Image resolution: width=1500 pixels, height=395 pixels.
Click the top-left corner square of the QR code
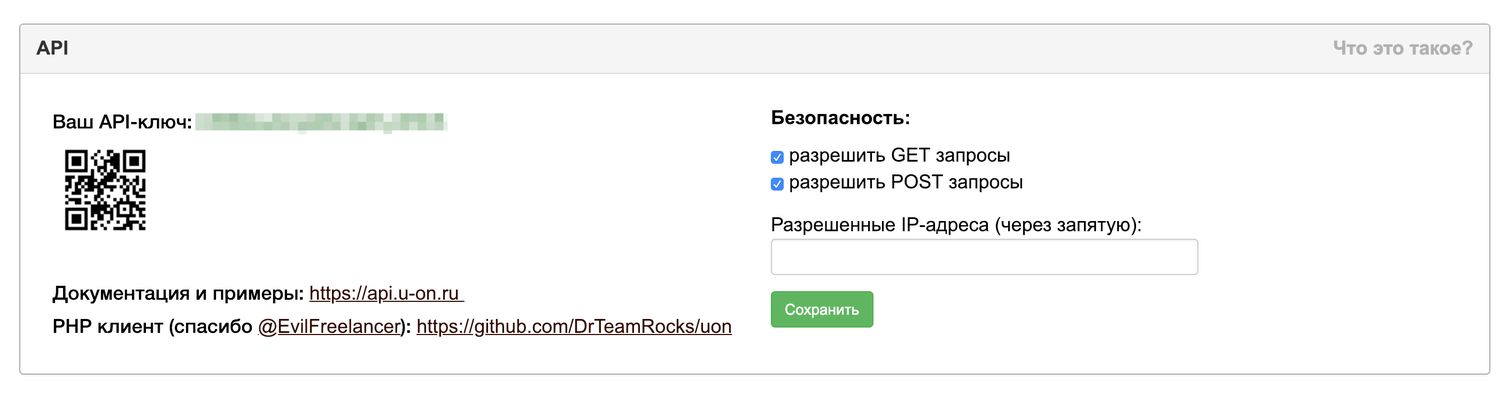pyautogui.click(x=76, y=161)
